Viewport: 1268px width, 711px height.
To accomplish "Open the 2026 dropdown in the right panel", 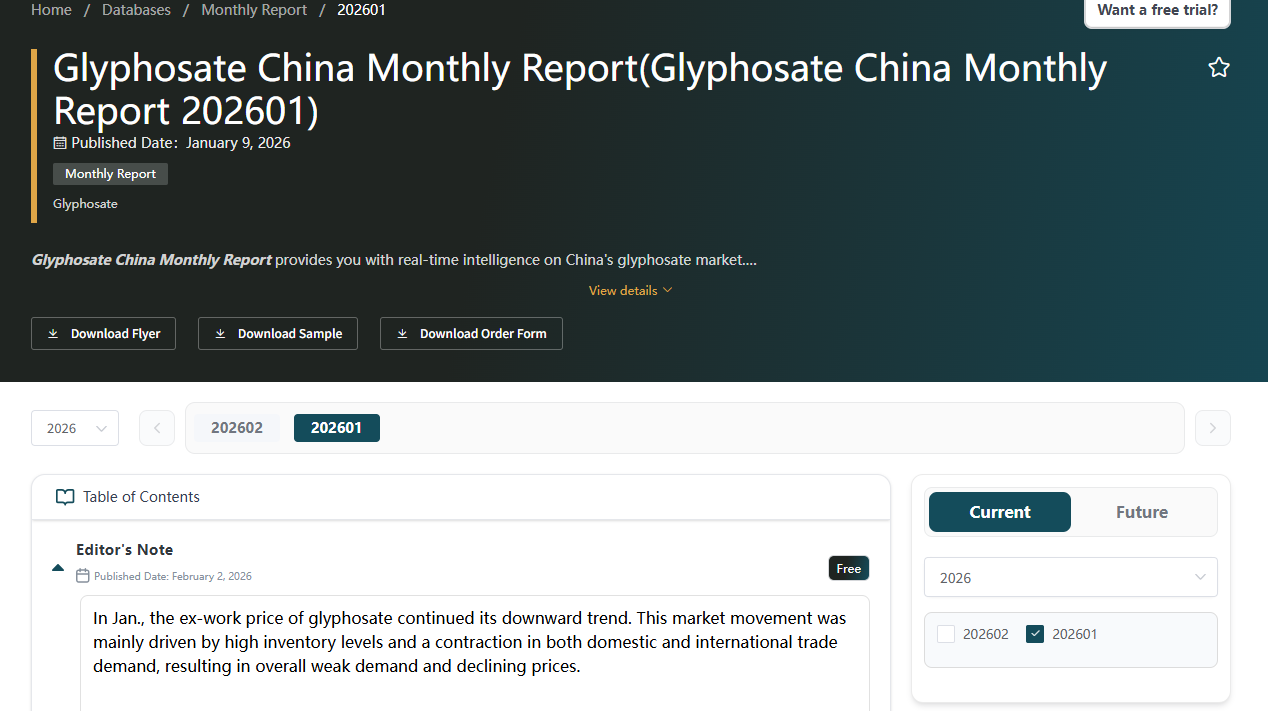I will pos(1070,577).
